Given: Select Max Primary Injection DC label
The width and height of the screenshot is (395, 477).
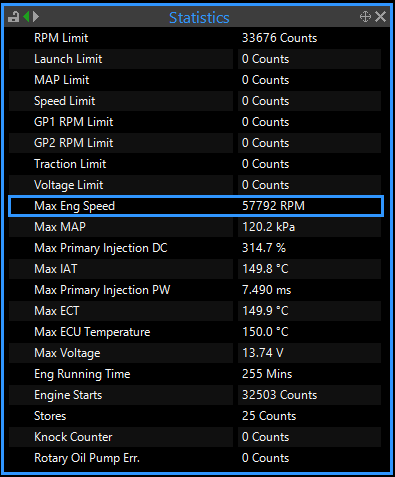Looking at the screenshot, I should pyautogui.click(x=101, y=248).
